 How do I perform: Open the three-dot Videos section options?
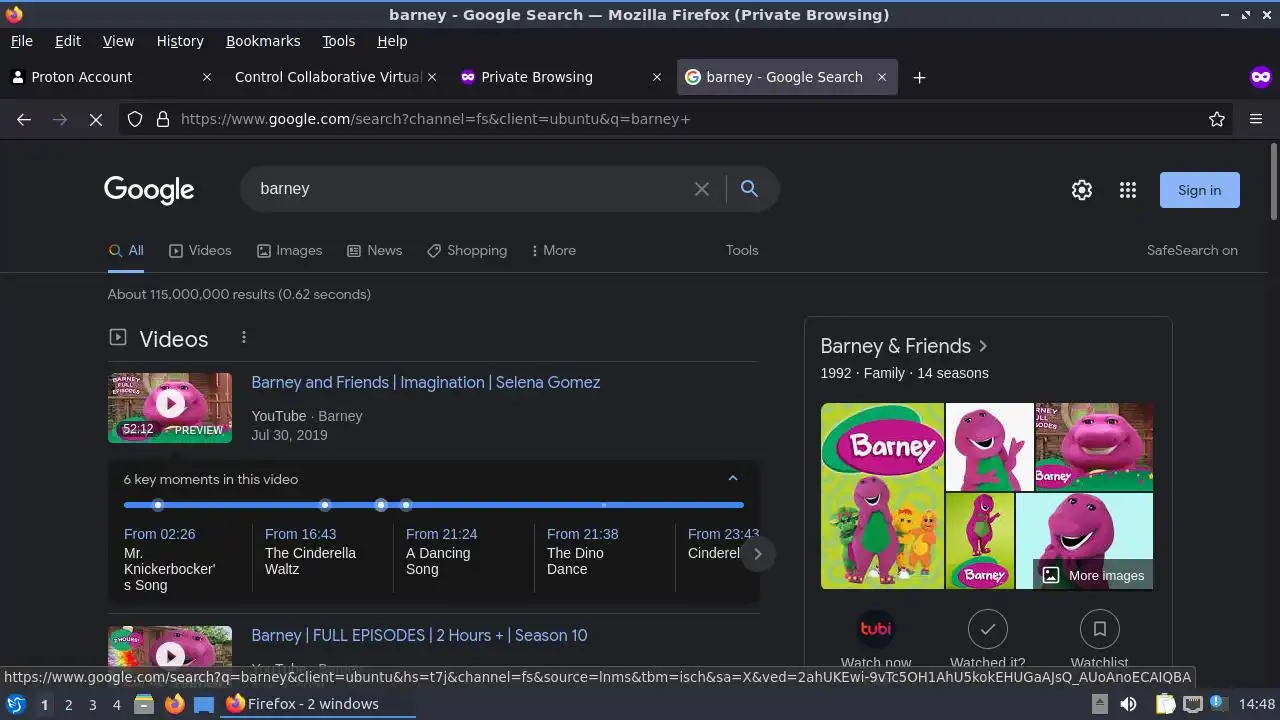243,338
